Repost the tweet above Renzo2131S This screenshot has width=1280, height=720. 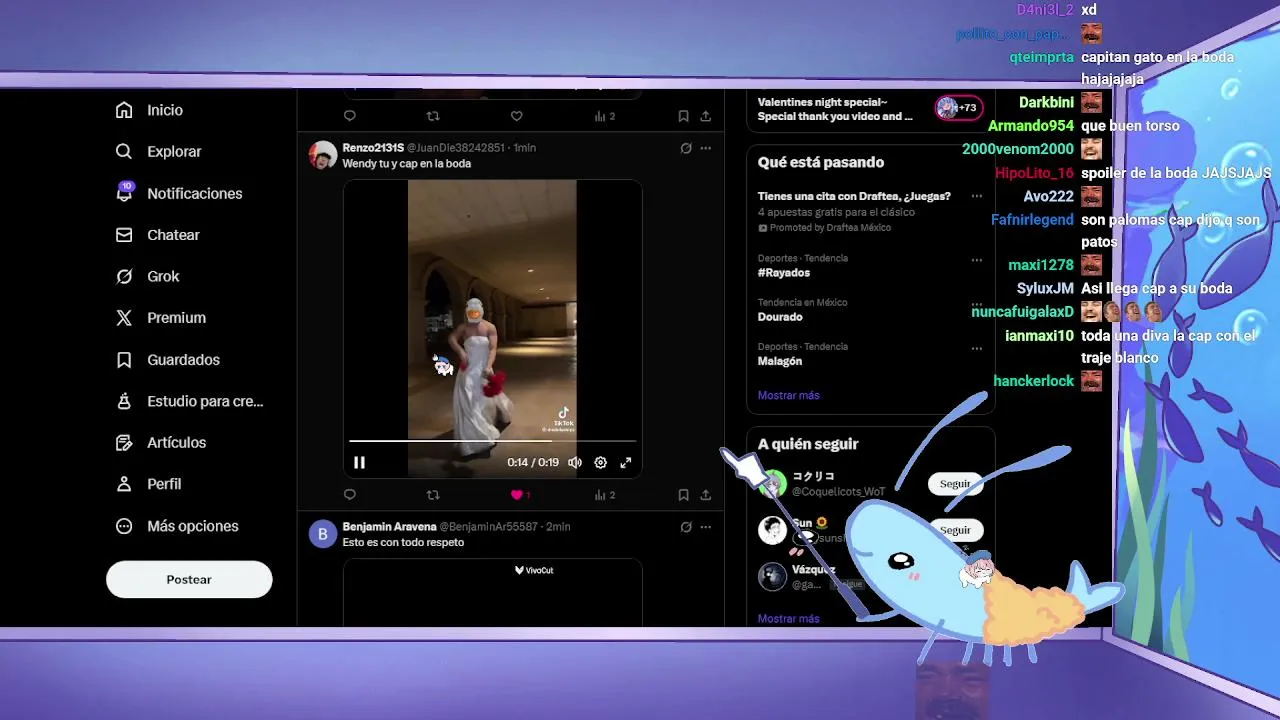pos(433,116)
